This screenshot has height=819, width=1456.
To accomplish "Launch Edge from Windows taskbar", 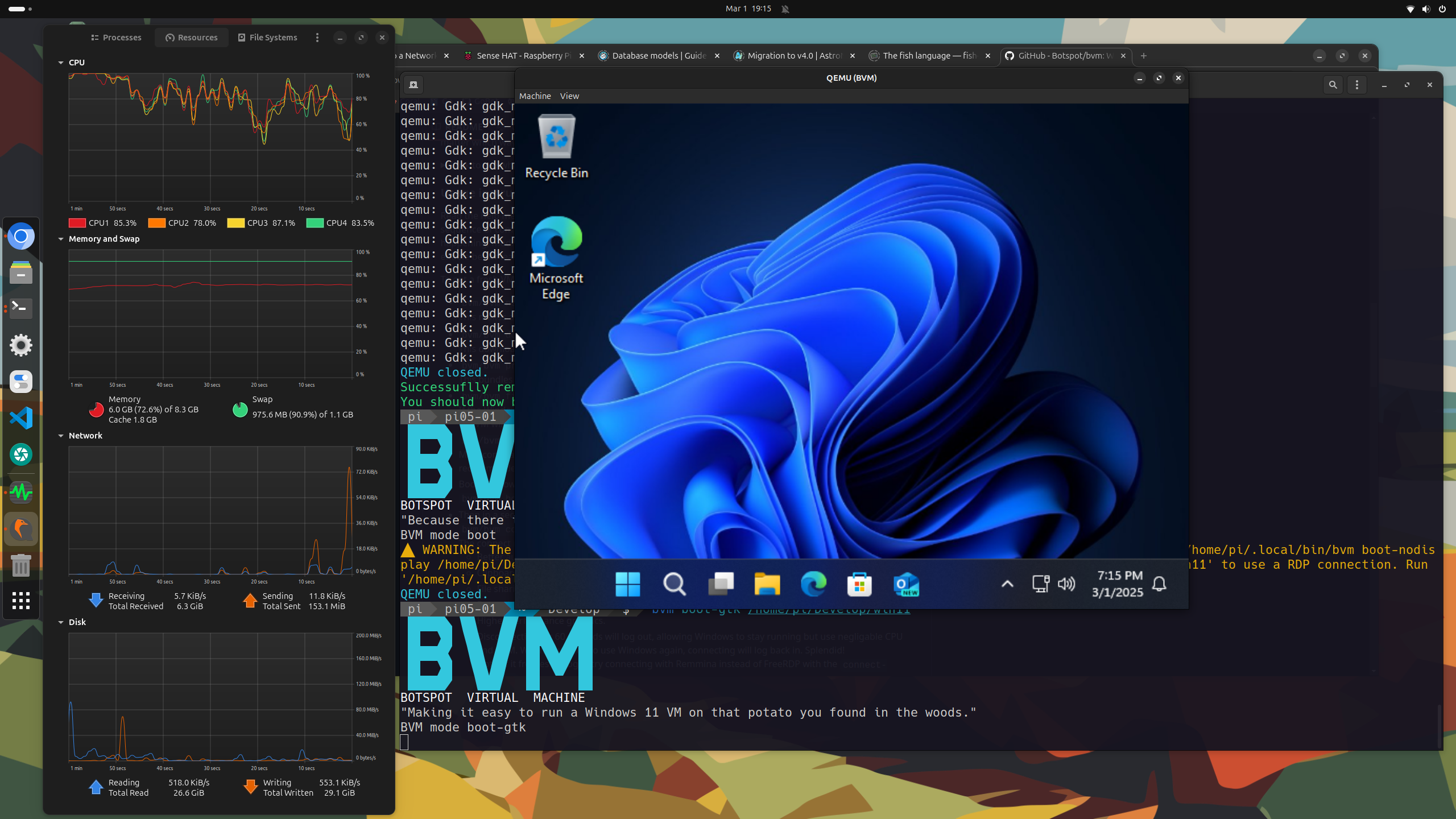I will coord(813,584).
